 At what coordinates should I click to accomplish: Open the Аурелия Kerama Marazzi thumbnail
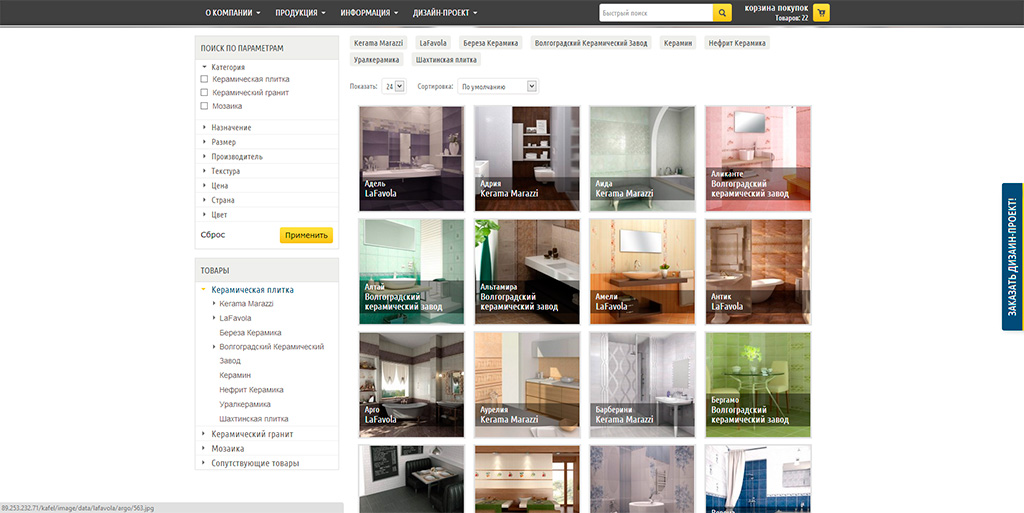pos(527,385)
